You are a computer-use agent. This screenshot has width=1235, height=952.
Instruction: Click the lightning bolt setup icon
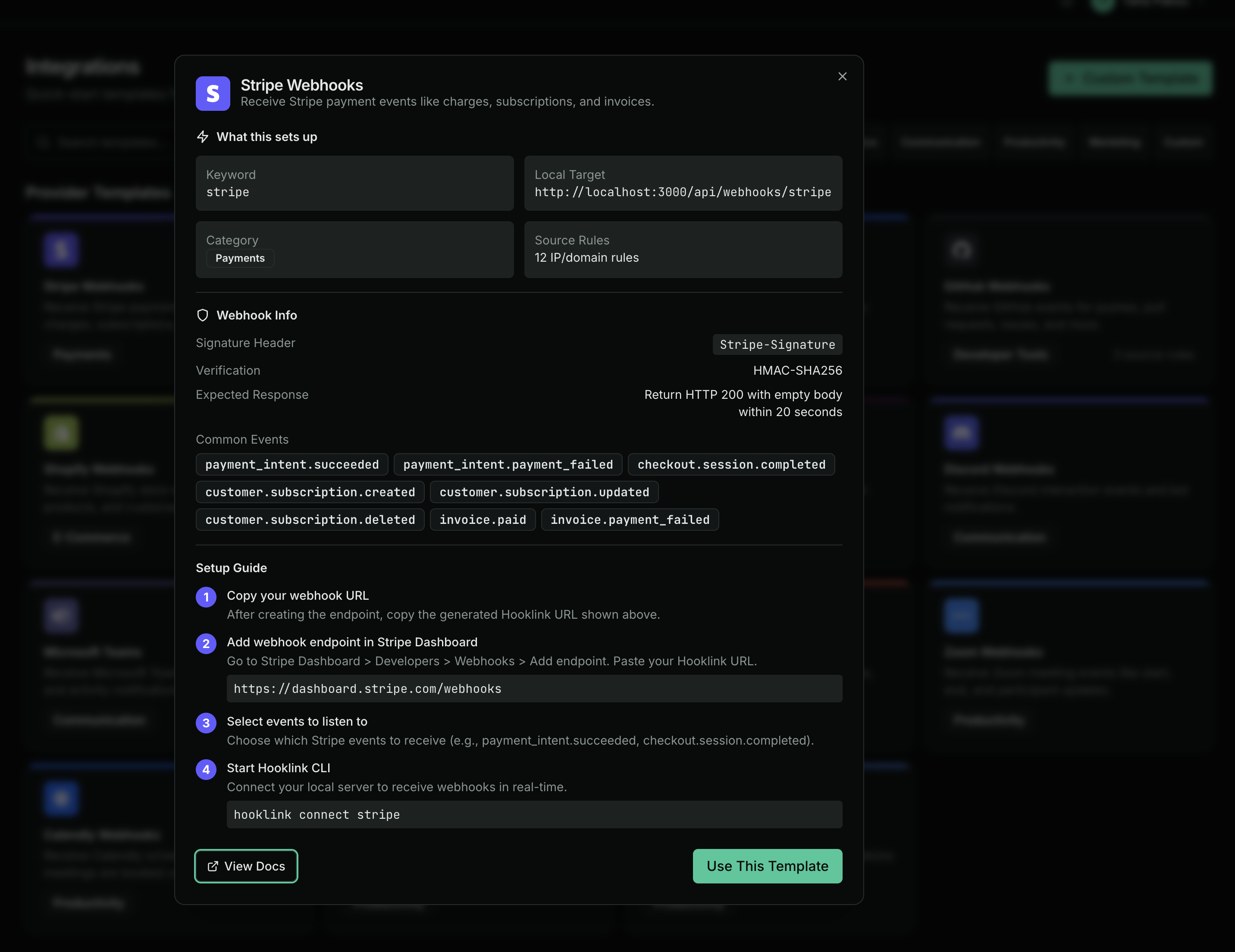tap(202, 137)
